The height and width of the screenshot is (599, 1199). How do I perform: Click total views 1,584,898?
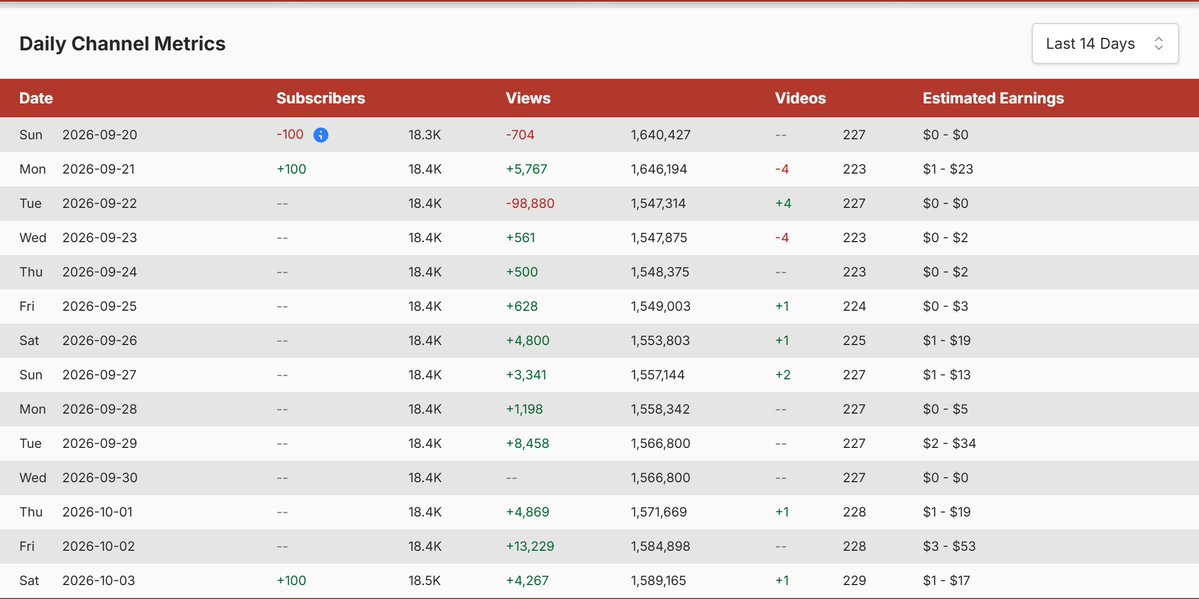tap(660, 546)
